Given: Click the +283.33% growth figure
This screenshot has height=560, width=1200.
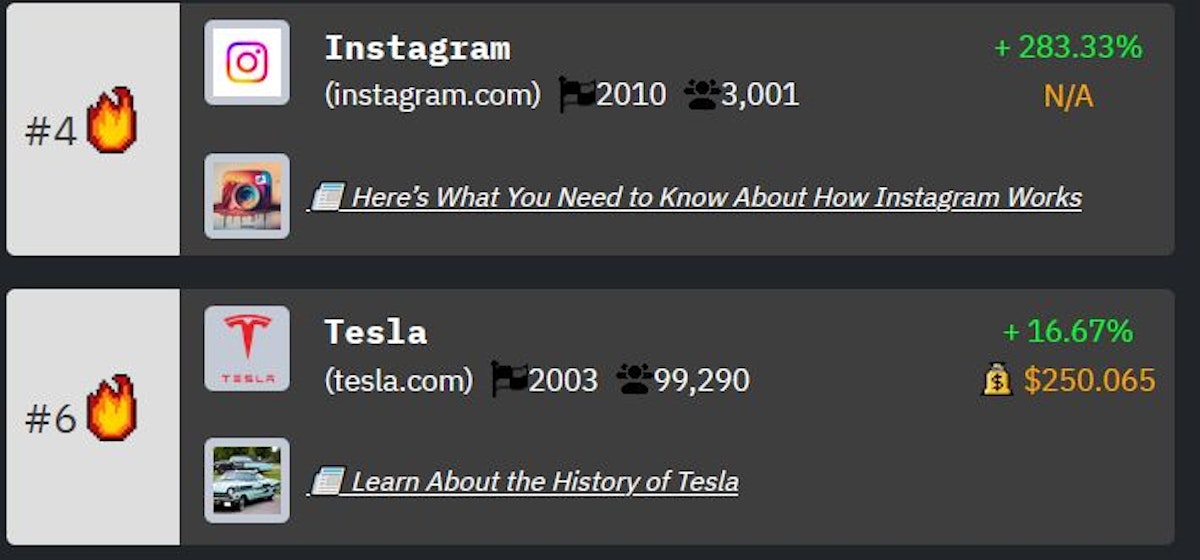Looking at the screenshot, I should (1068, 47).
